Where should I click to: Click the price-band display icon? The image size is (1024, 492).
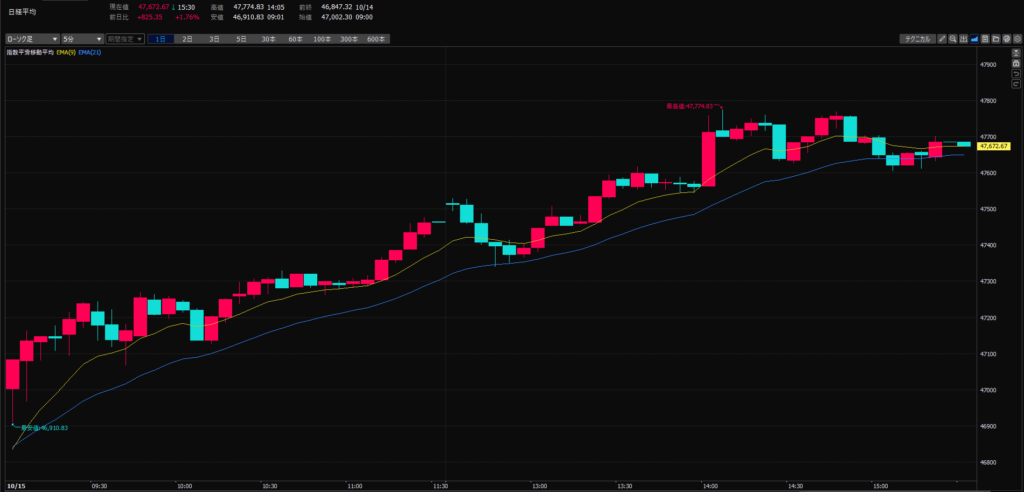tap(964, 39)
